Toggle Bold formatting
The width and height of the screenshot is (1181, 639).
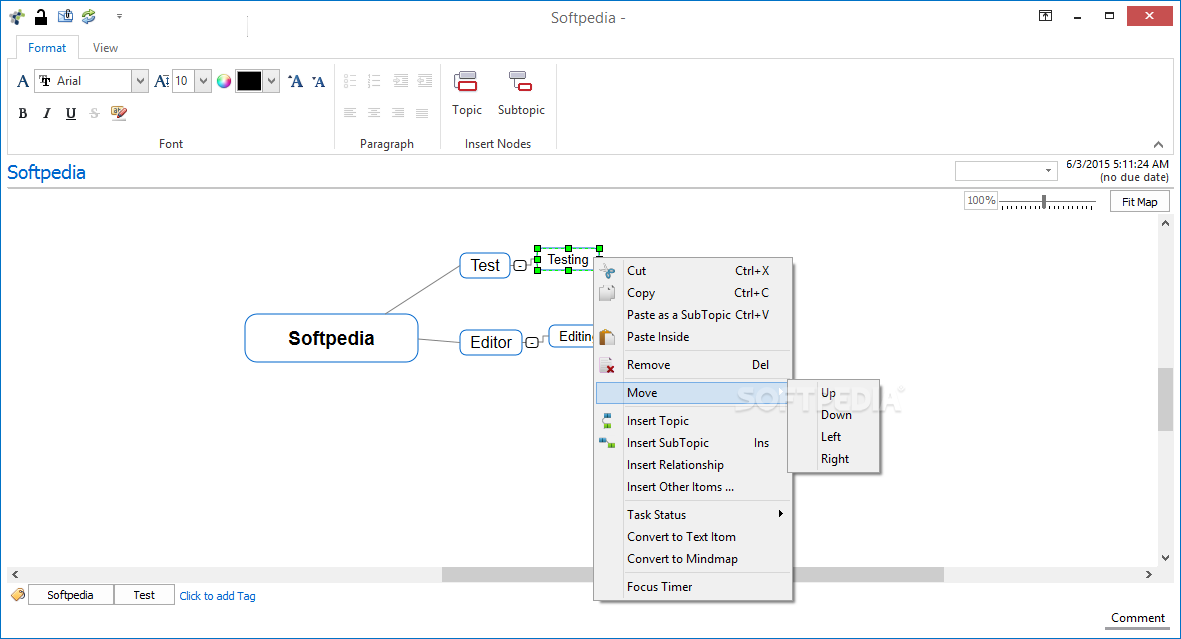coord(23,113)
